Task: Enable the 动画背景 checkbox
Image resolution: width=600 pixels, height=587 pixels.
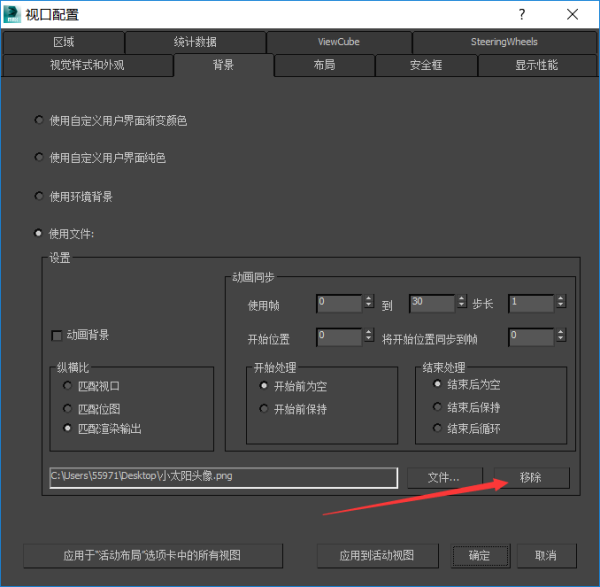Action: click(57, 336)
